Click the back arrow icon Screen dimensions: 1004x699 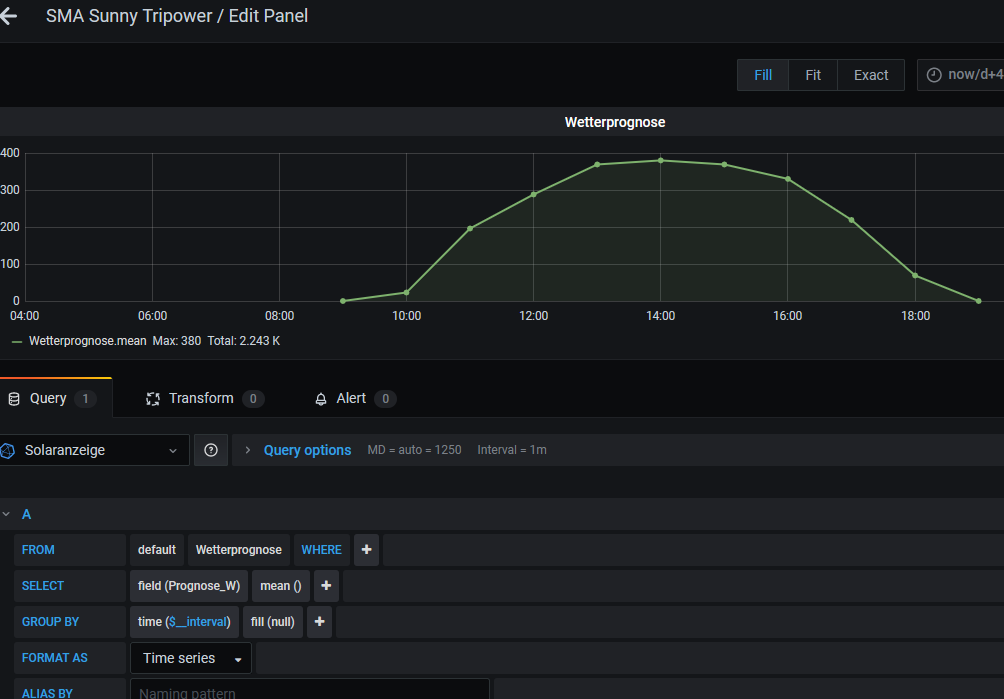pos(8,17)
